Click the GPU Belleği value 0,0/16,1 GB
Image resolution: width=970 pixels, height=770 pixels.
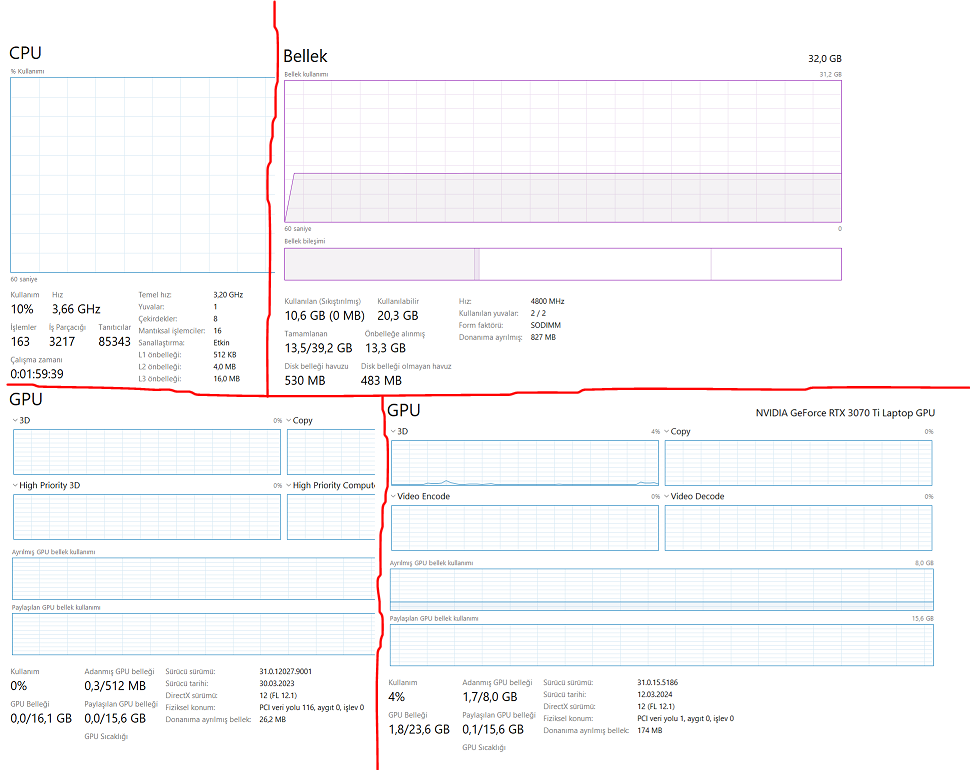point(41,719)
